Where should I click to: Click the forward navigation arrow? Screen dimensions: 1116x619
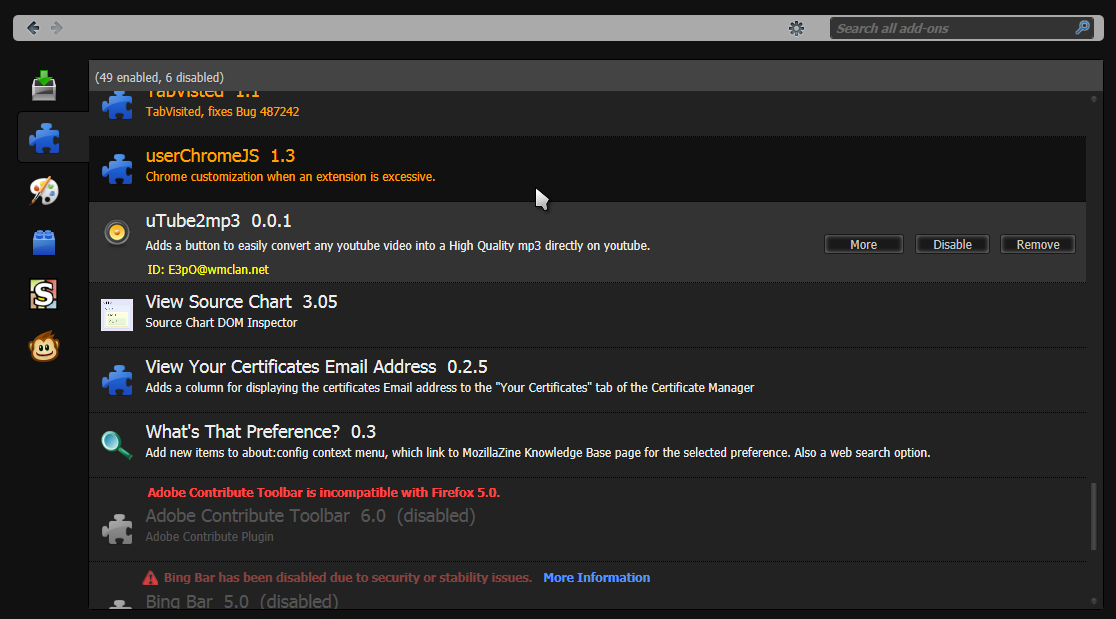click(57, 27)
